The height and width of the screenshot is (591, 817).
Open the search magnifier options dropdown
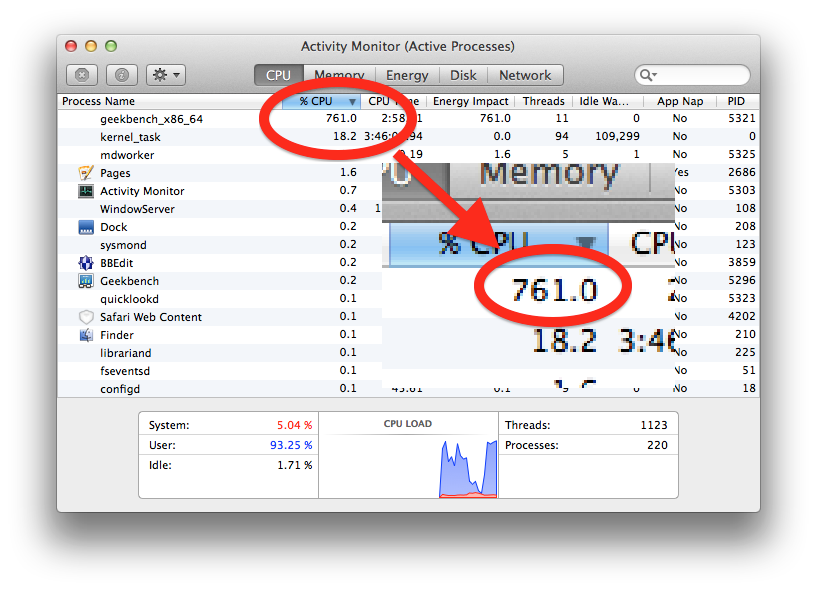point(648,75)
